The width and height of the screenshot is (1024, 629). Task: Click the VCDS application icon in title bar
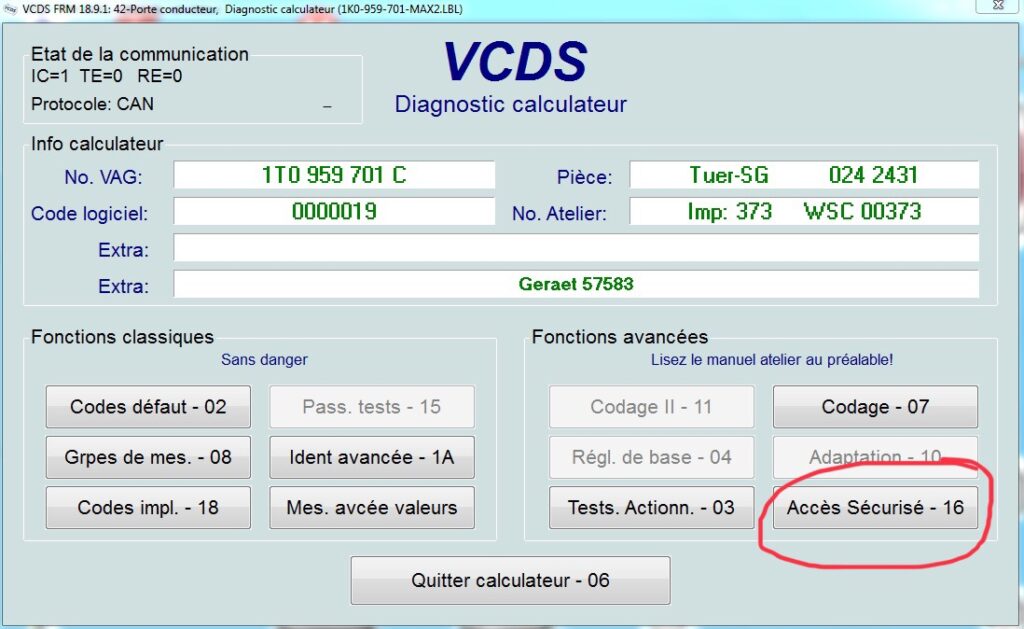click(11, 8)
